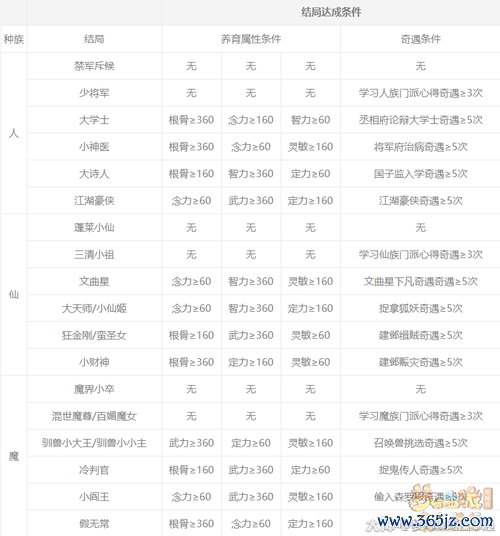The height and width of the screenshot is (536, 500).
Task: Click 根骨≥360 in the 假无常 row
Action: click(x=191, y=524)
